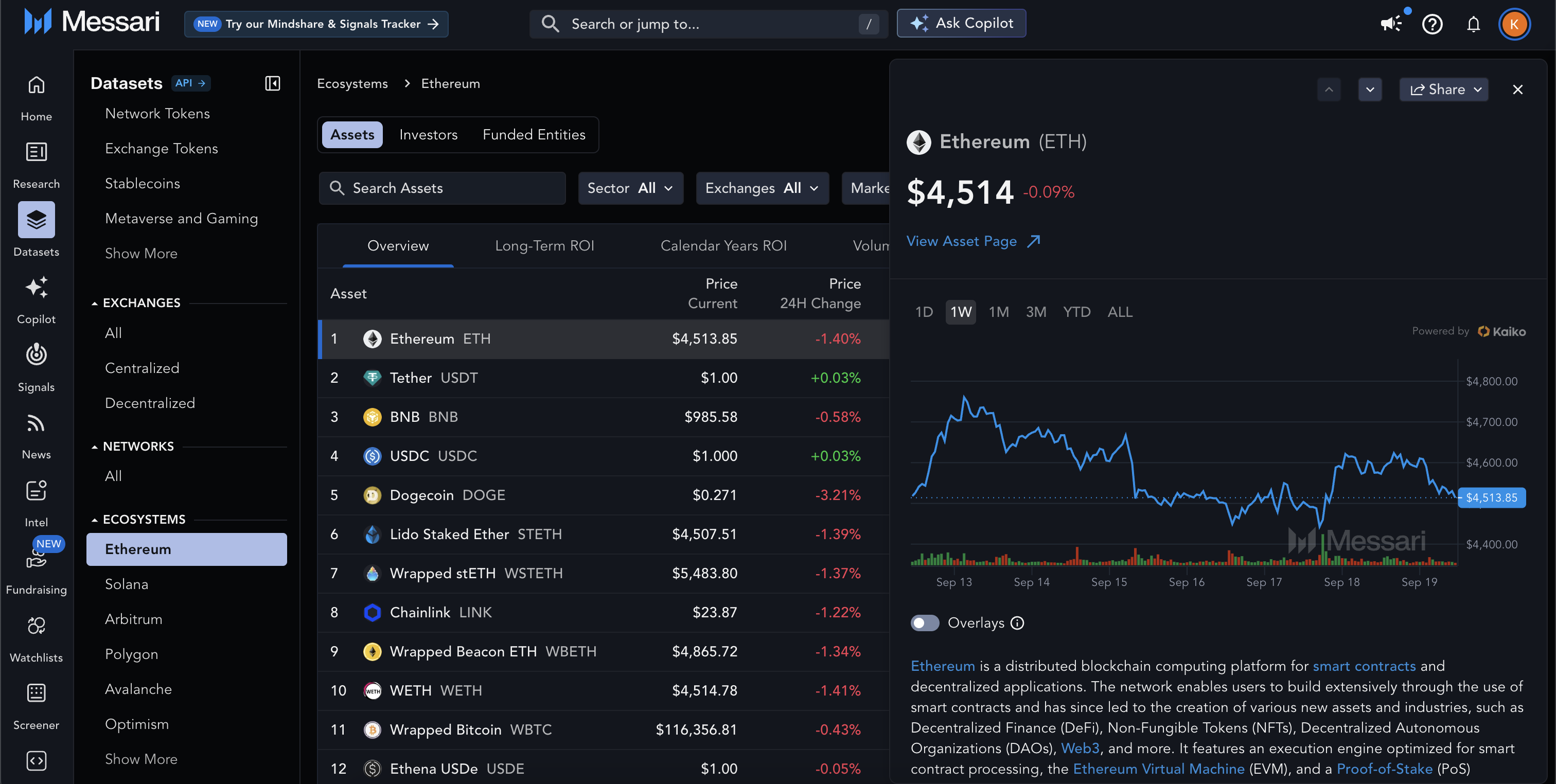Screen dimensions: 1556x784
Task: Select the 3M chart range
Action: tap(1035, 312)
